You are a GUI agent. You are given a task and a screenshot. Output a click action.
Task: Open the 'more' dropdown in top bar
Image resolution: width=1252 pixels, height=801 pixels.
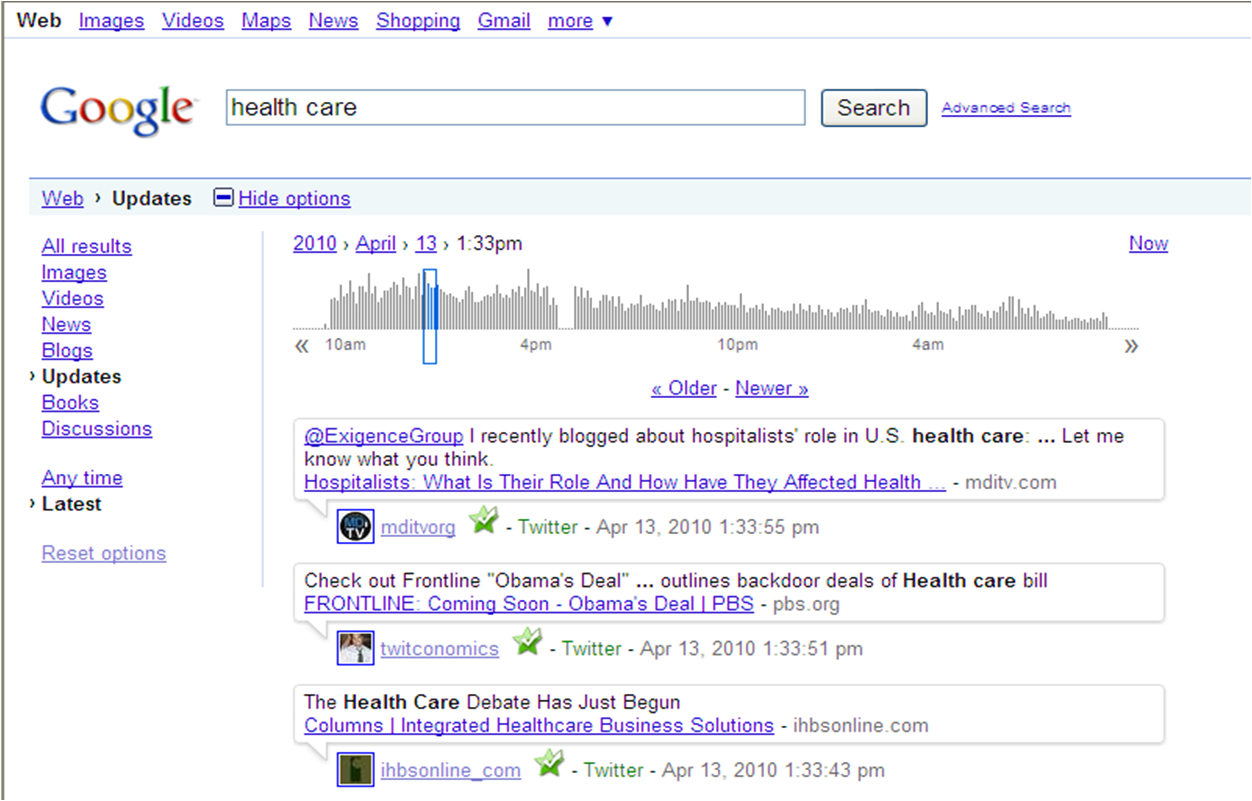580,20
